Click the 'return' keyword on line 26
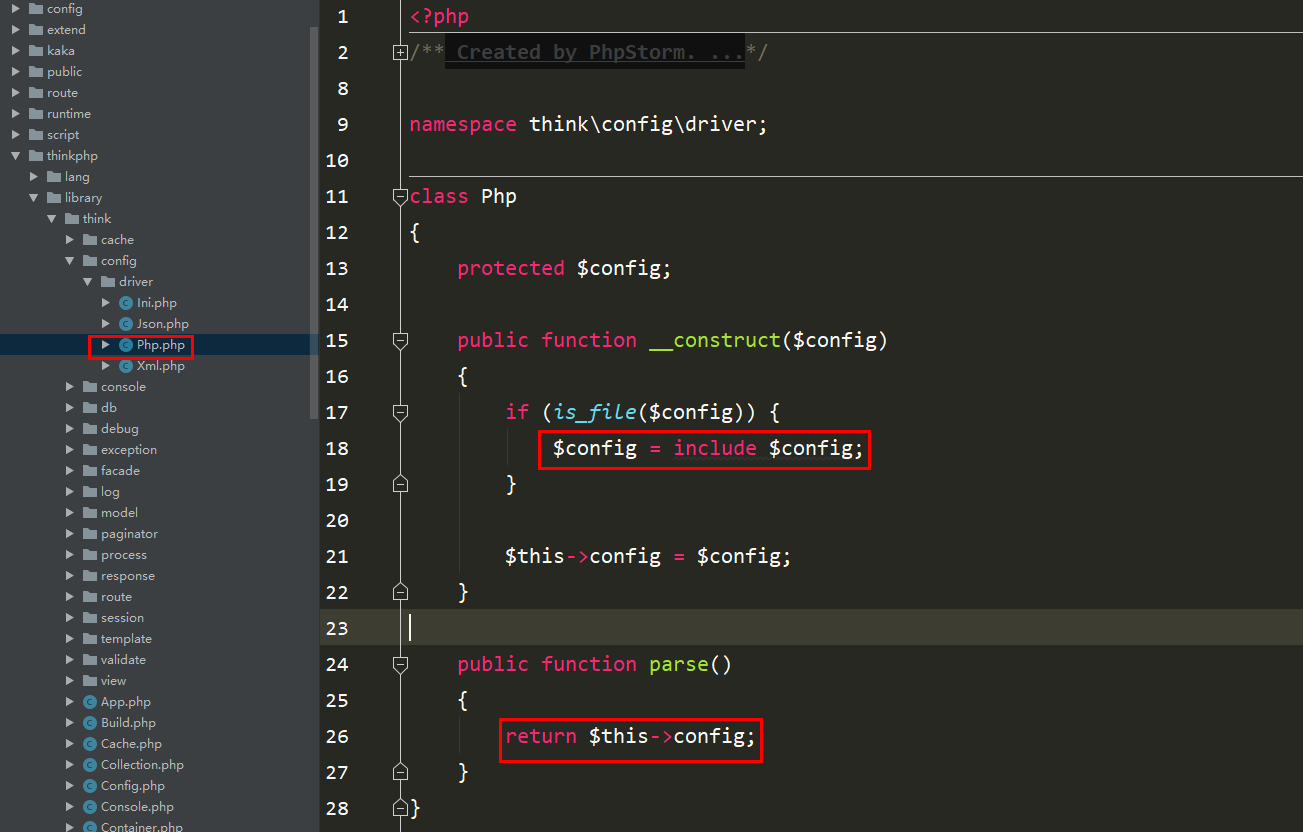Image resolution: width=1303 pixels, height=832 pixels. click(x=541, y=736)
